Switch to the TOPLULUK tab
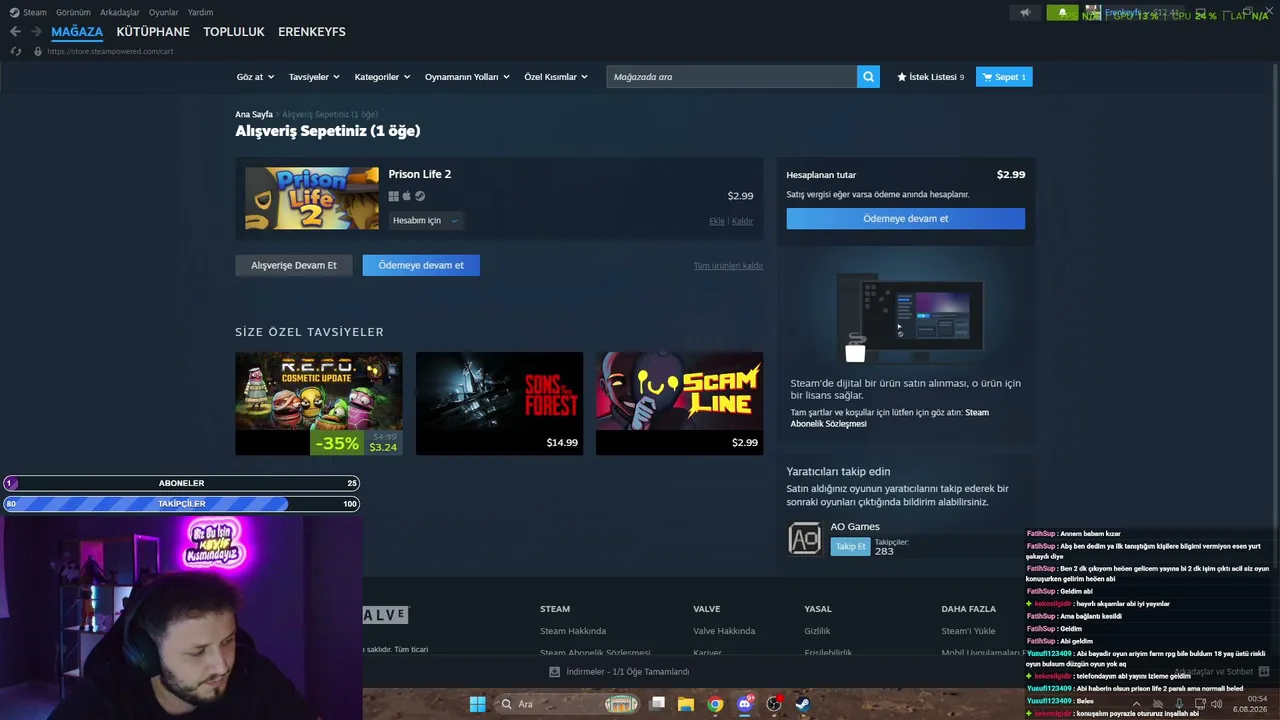1280x720 pixels. (234, 32)
